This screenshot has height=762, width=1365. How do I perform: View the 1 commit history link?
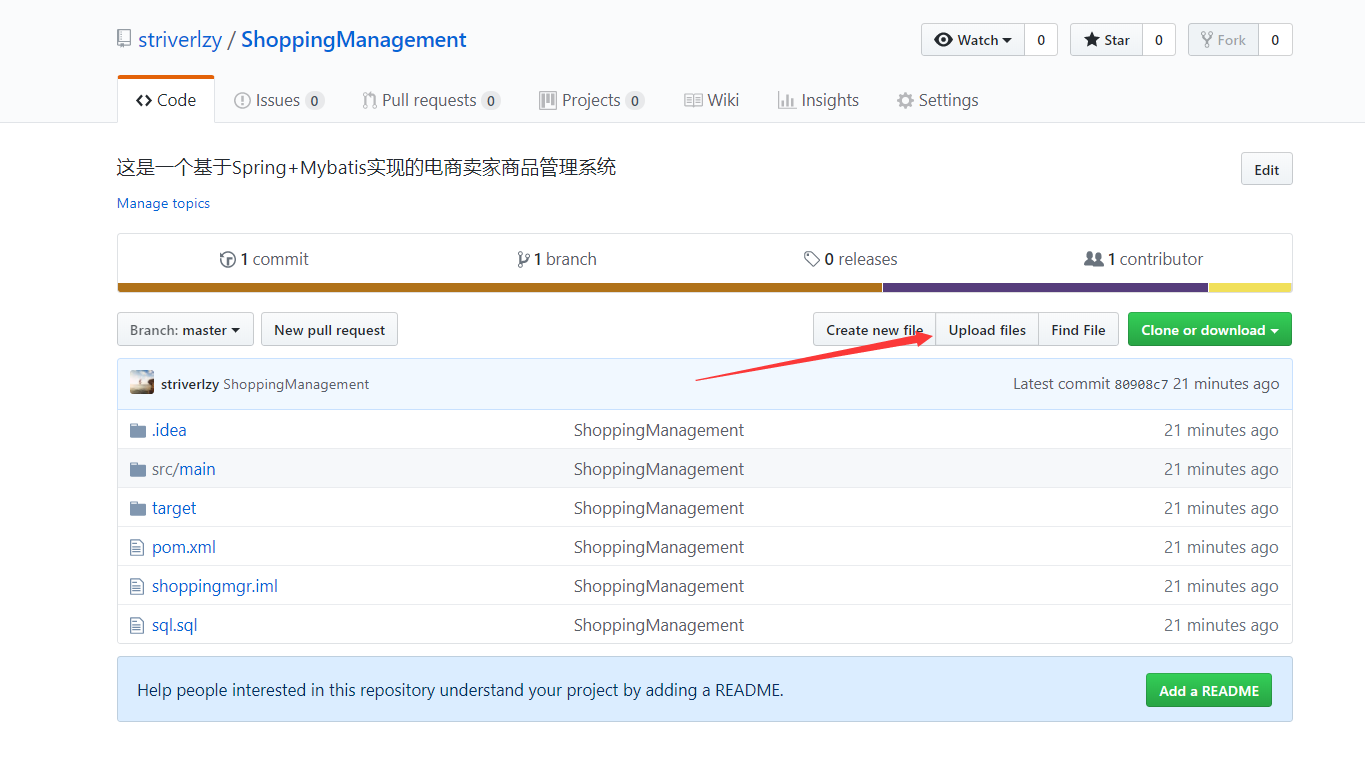264,259
